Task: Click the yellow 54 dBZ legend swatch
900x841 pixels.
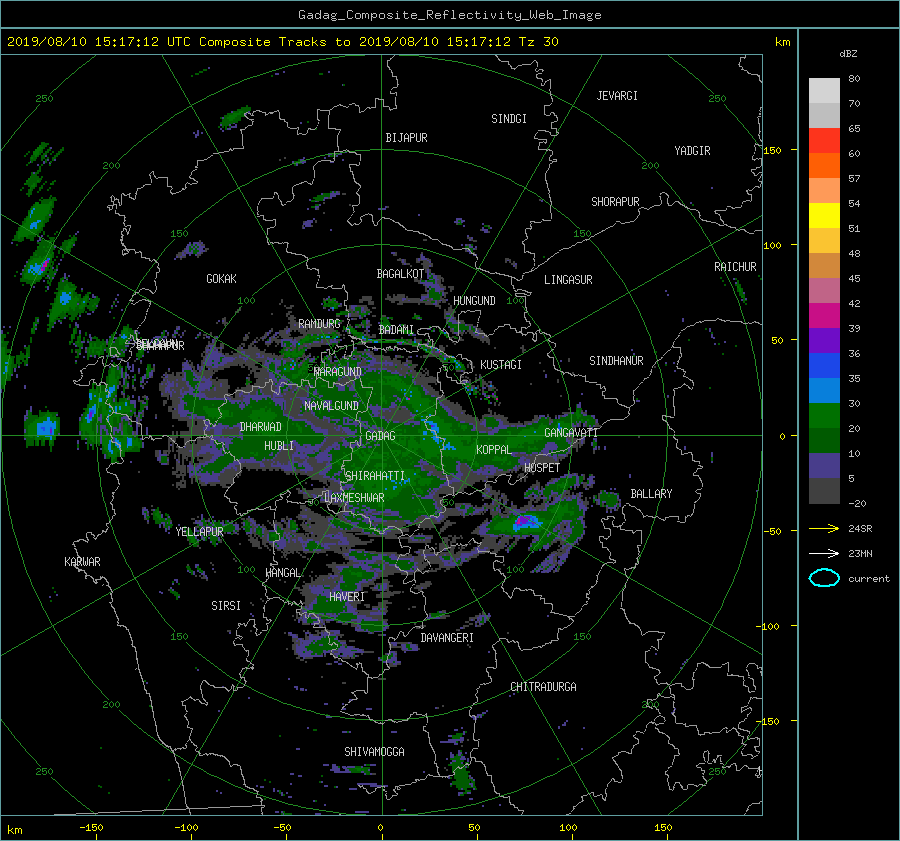Action: point(824,215)
